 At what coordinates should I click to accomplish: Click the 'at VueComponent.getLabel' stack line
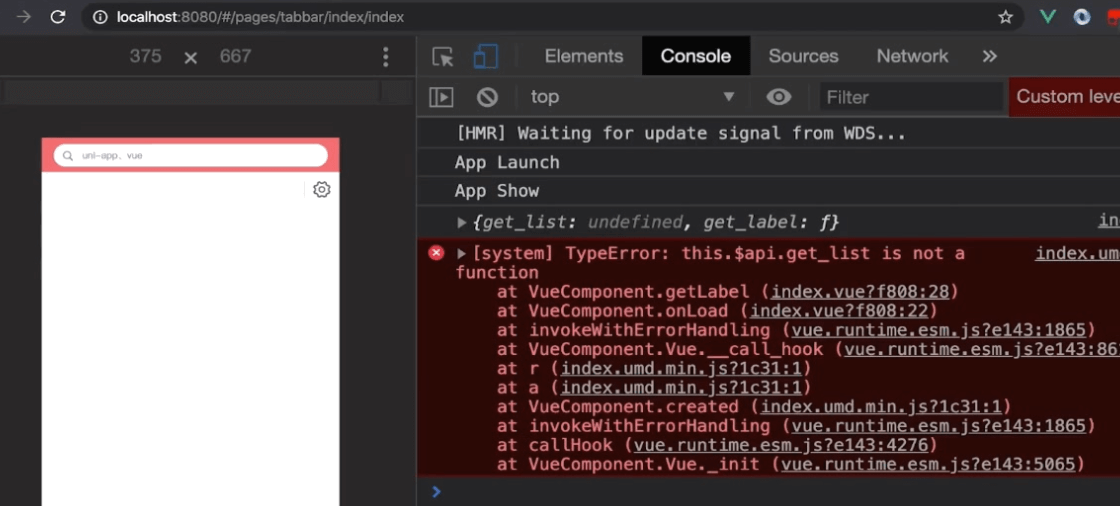click(x=727, y=292)
